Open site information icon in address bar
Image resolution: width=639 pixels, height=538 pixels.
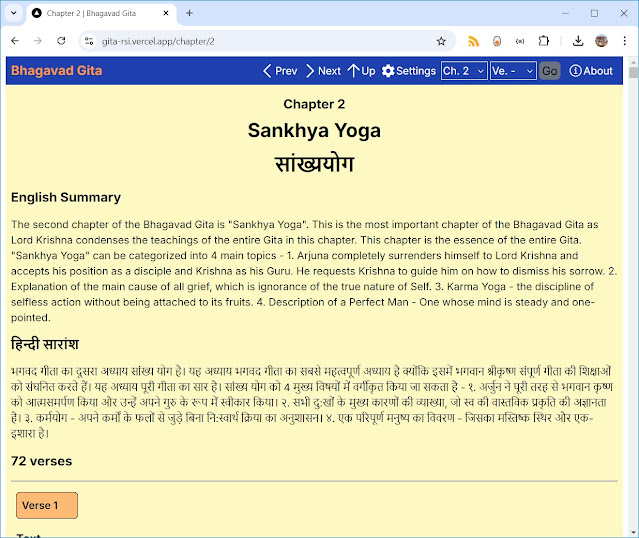(89, 41)
